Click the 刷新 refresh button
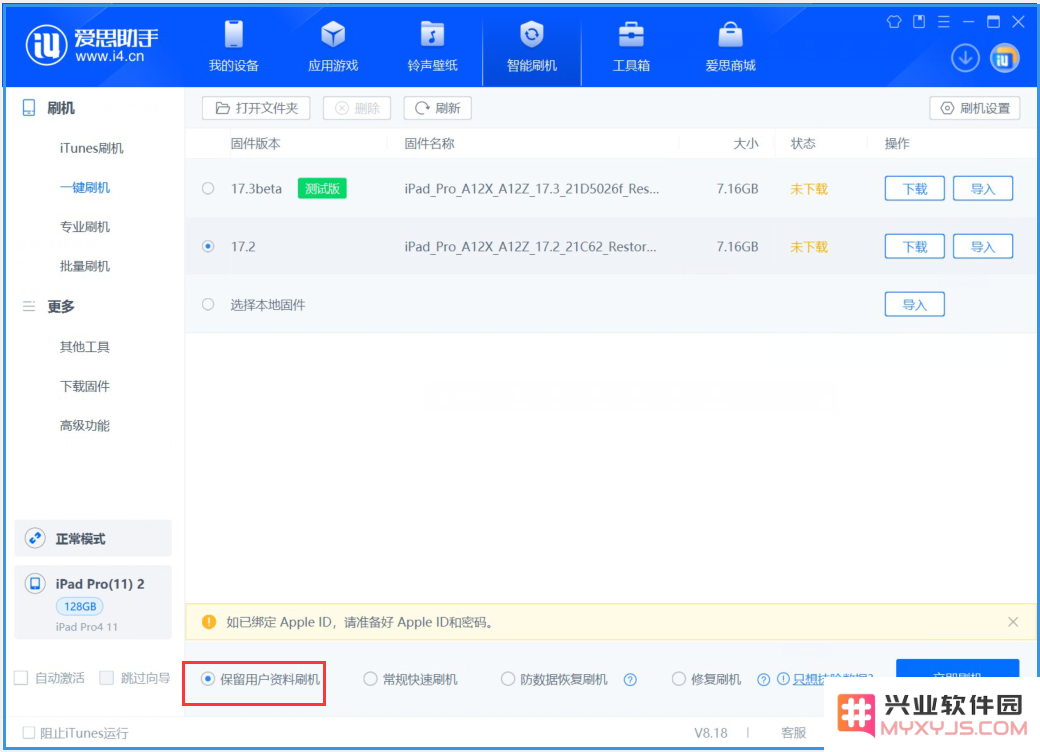This screenshot has height=752, width=1040. pyautogui.click(x=438, y=108)
